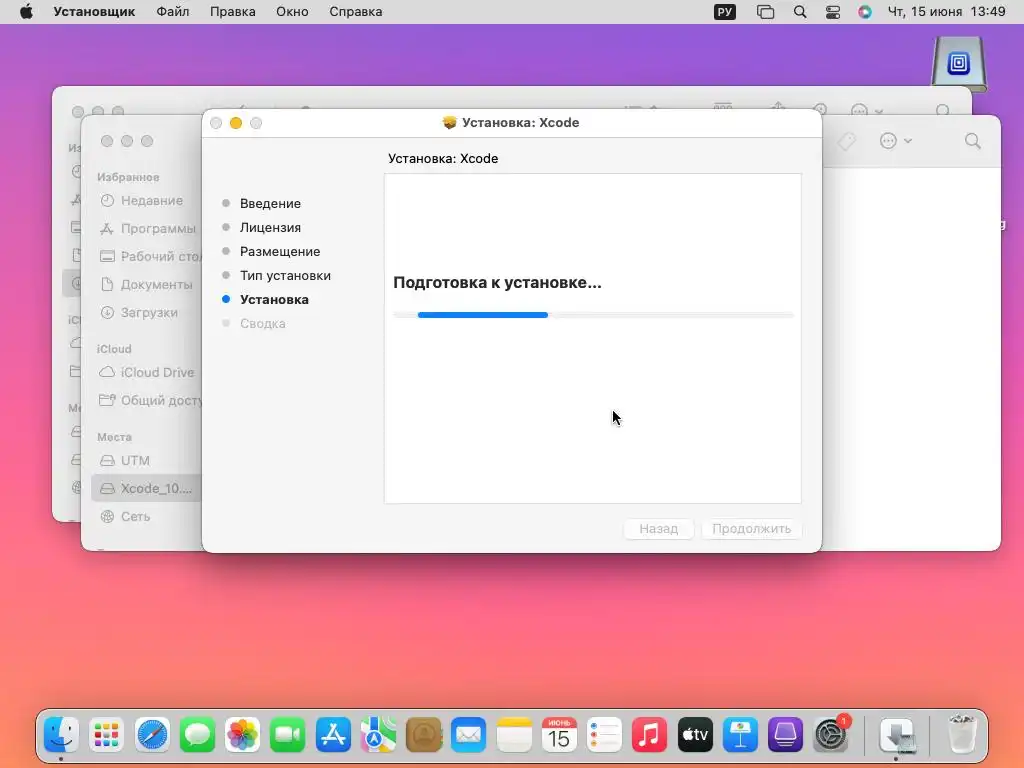This screenshot has width=1024, height=768.
Task: Select the UTM volume in Finder sidebar
Action: pos(135,460)
